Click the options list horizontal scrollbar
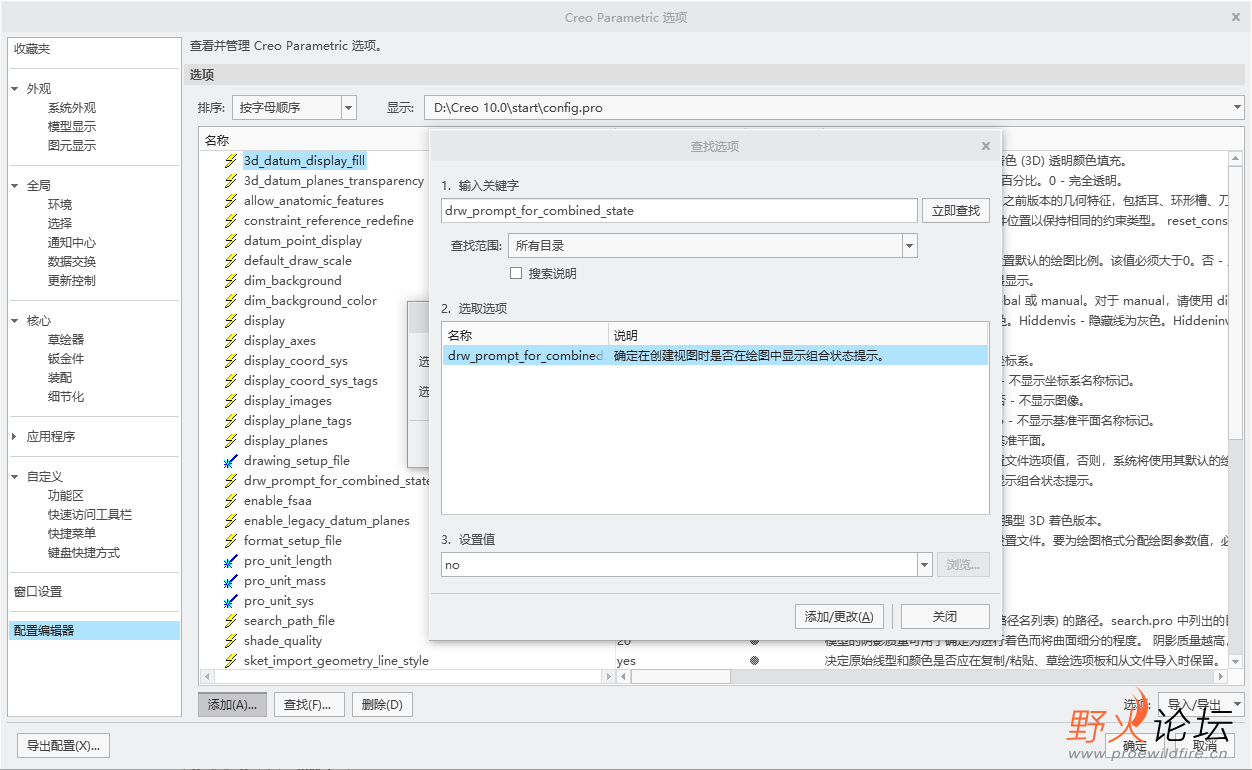Image resolution: width=1252 pixels, height=770 pixels. coord(681,677)
